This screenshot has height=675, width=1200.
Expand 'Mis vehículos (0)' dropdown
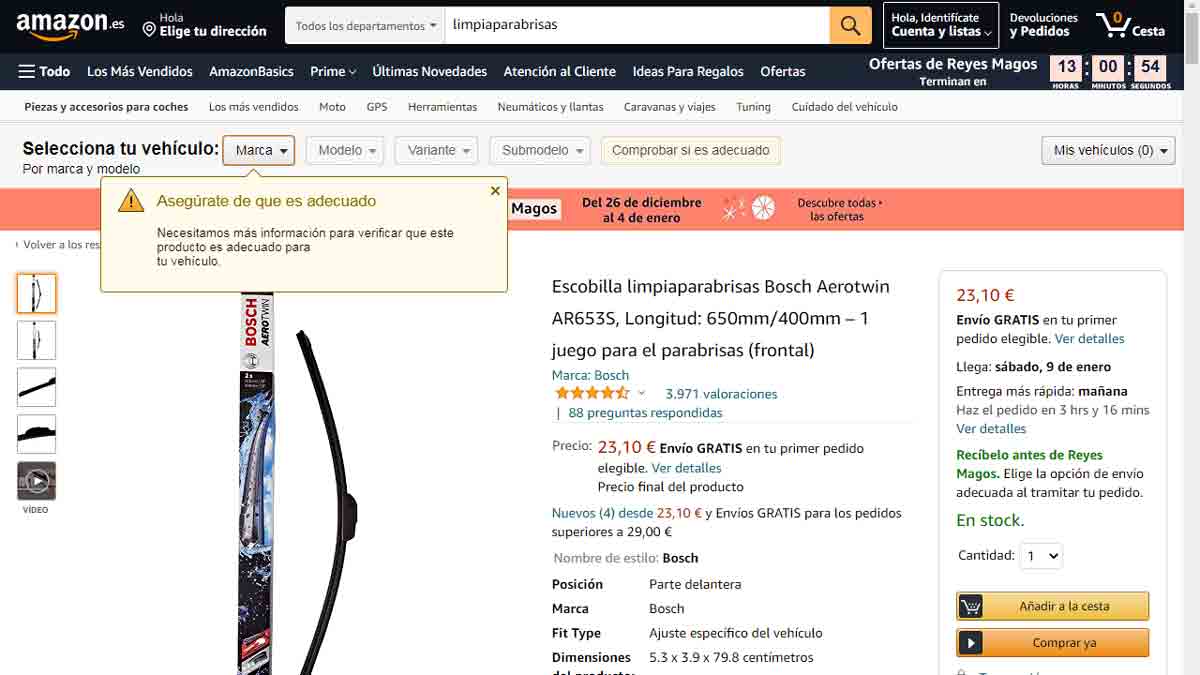tap(1108, 150)
